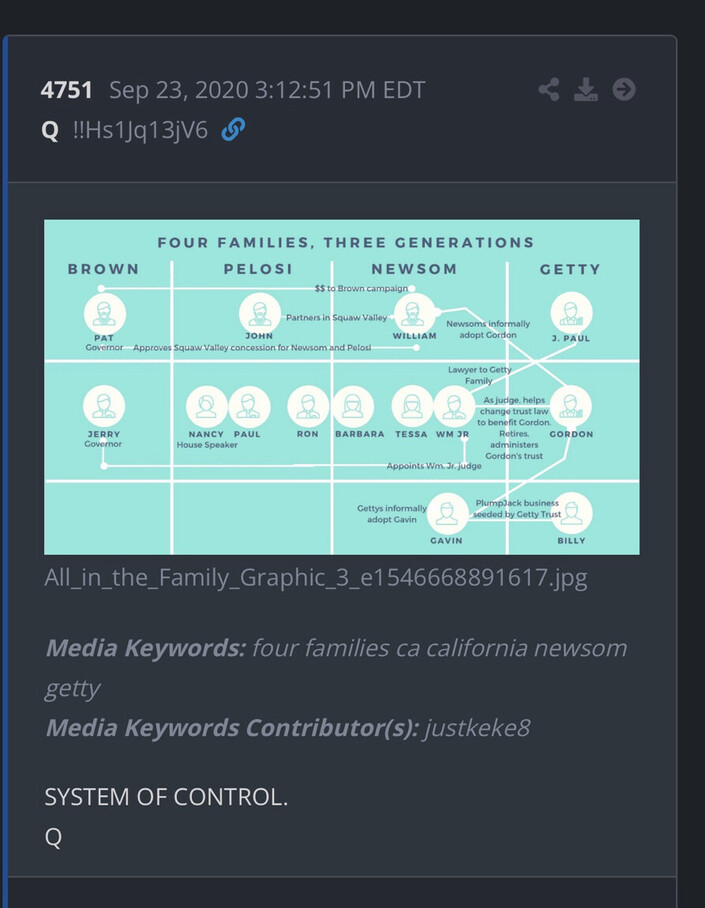Click the PAT Governor avatar in graphic
The width and height of the screenshot is (705, 908).
105,313
